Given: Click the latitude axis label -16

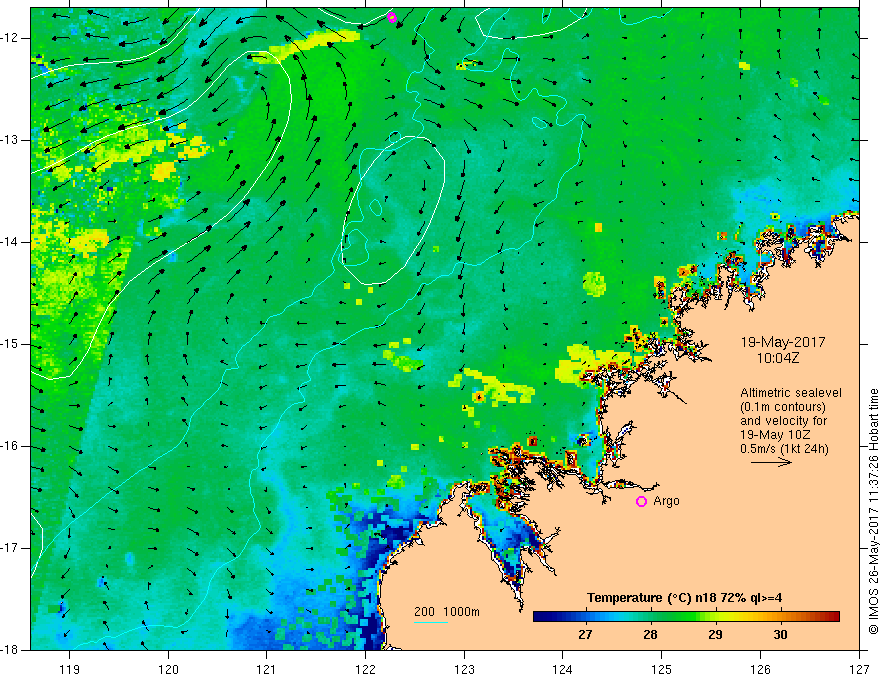Looking at the screenshot, I should click(x=11, y=446).
